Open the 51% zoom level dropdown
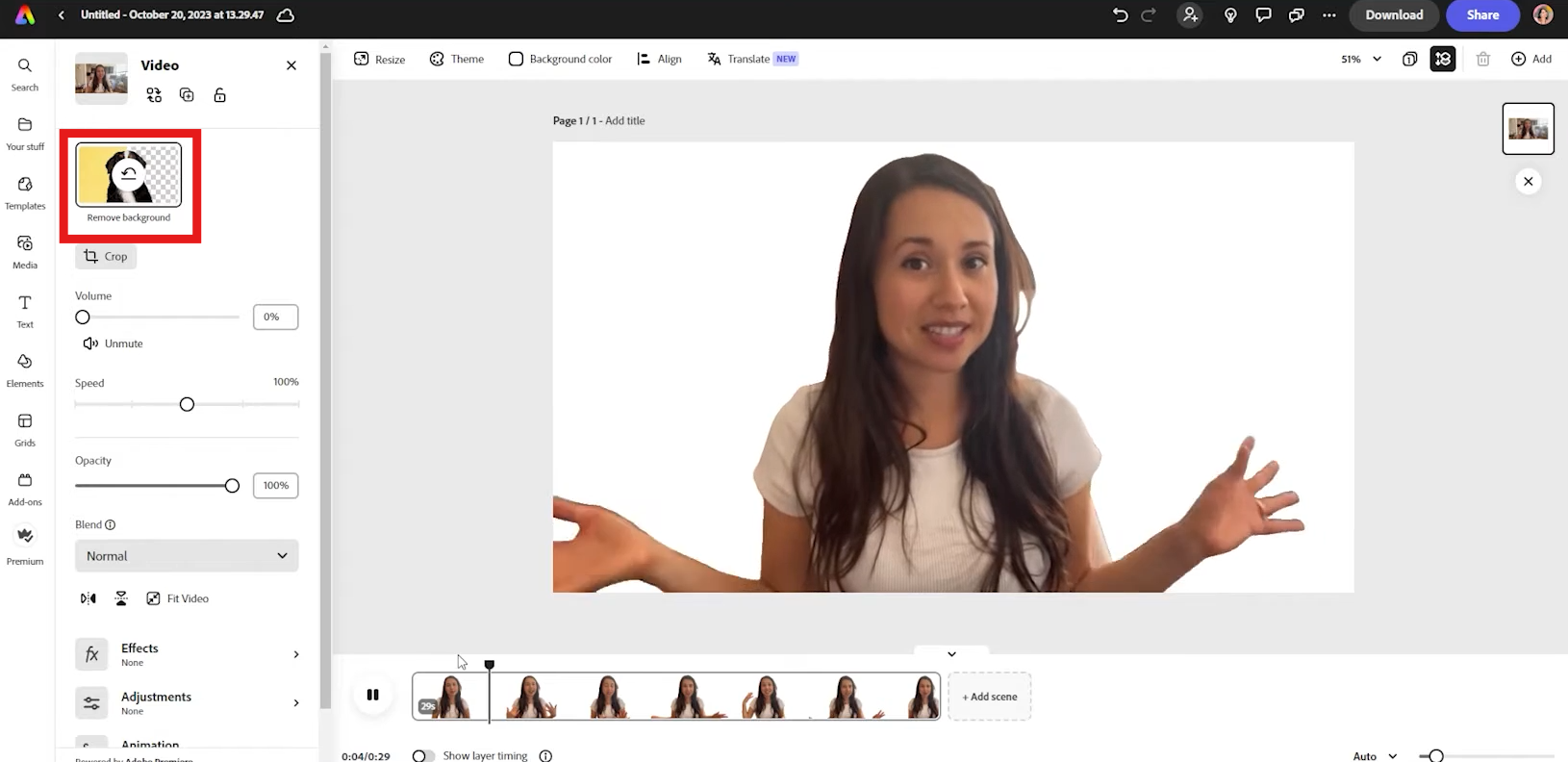 click(1361, 59)
